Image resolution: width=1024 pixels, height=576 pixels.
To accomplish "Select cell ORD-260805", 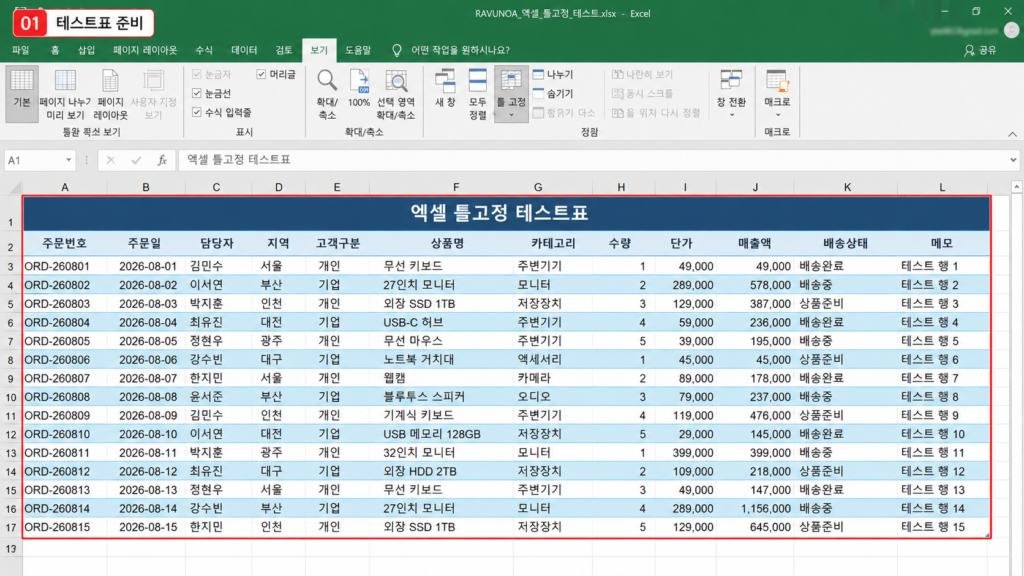I will pyautogui.click(x=65, y=341).
